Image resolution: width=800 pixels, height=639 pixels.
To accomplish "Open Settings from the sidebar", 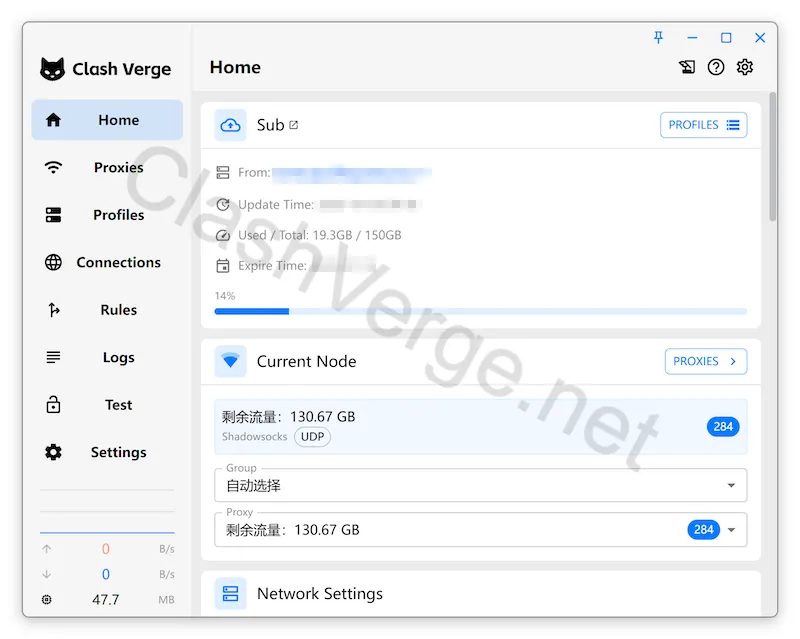I will (x=107, y=452).
